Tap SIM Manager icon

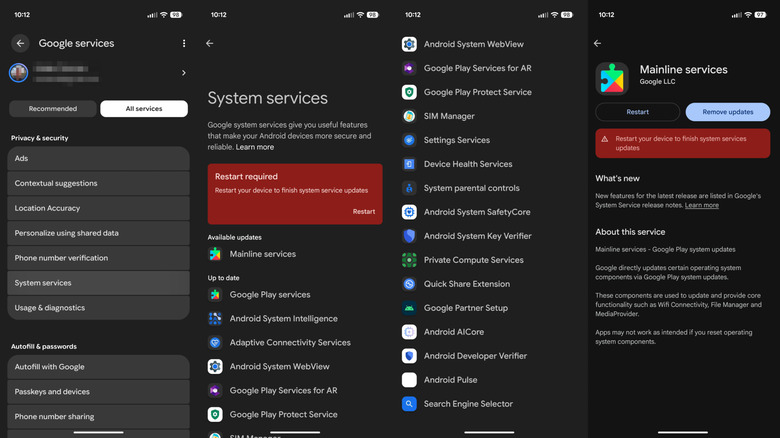click(x=409, y=116)
